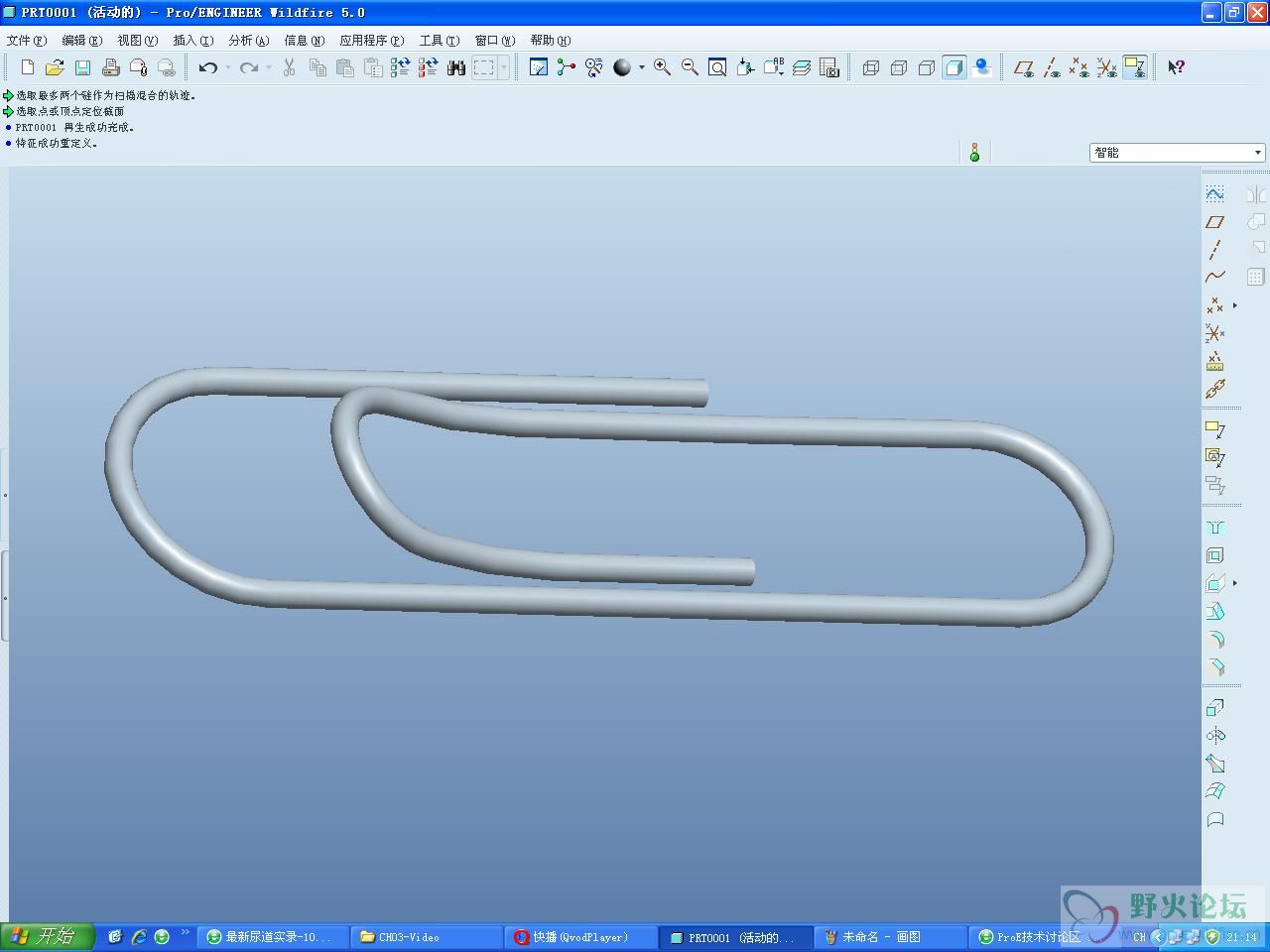Image resolution: width=1270 pixels, height=952 pixels.
Task: Expand the datum point flyout arrow
Action: coord(1235,305)
